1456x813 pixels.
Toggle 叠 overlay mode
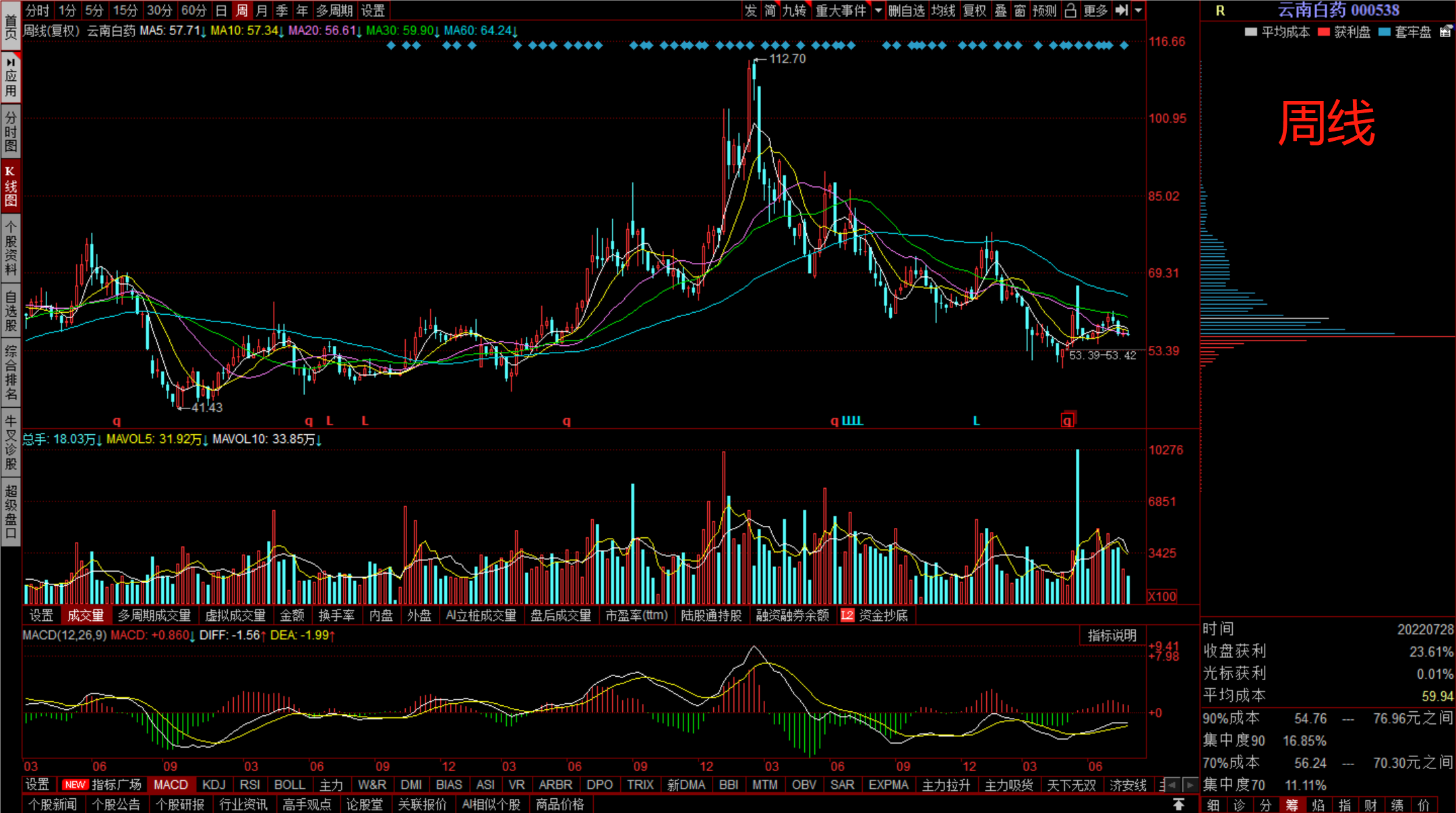tap(1001, 10)
